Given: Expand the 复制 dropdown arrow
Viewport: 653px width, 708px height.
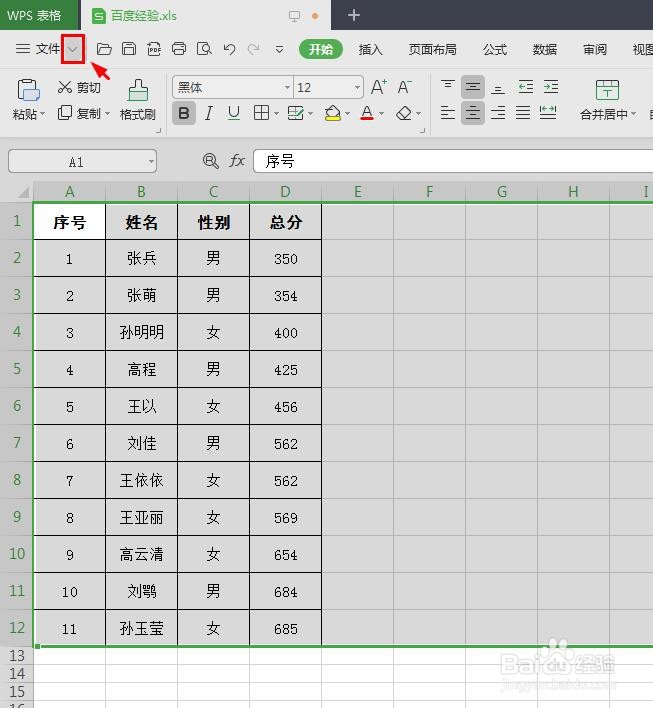Looking at the screenshot, I should coord(107,114).
